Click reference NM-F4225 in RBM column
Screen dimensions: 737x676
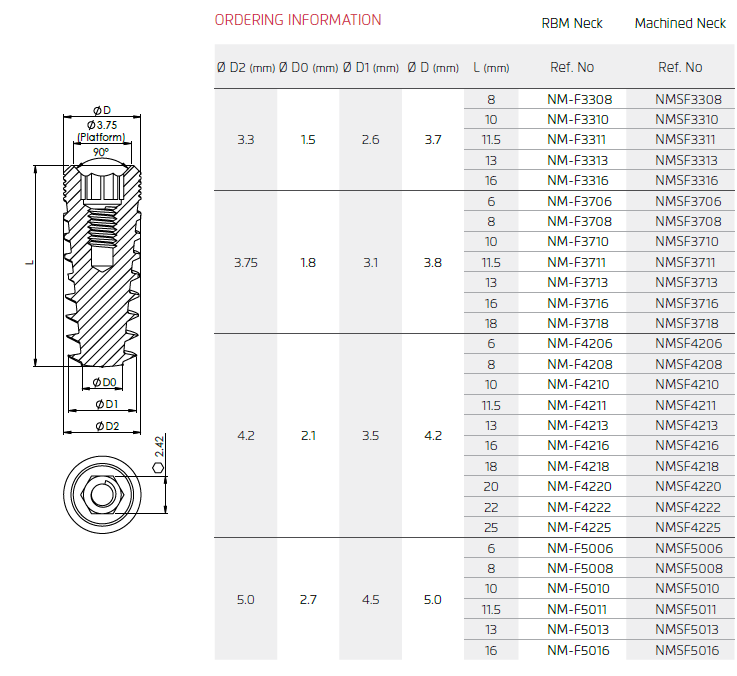[x=580, y=527]
